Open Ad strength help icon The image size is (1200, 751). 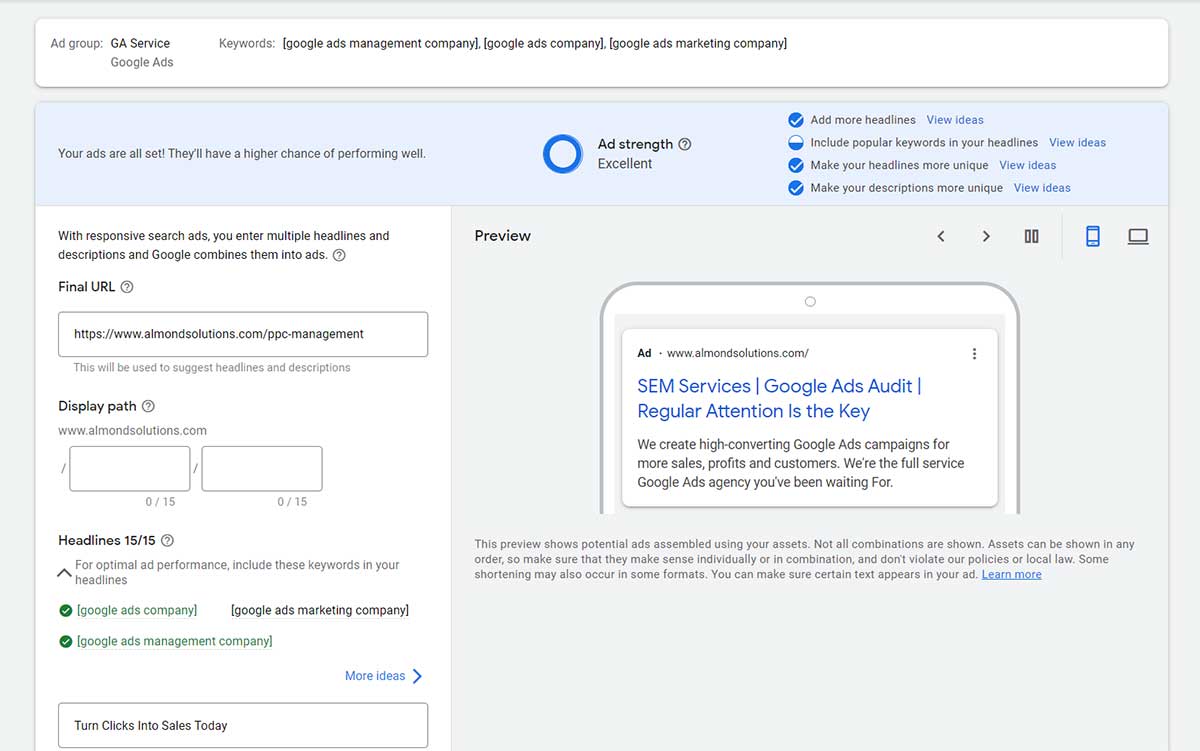pos(685,144)
